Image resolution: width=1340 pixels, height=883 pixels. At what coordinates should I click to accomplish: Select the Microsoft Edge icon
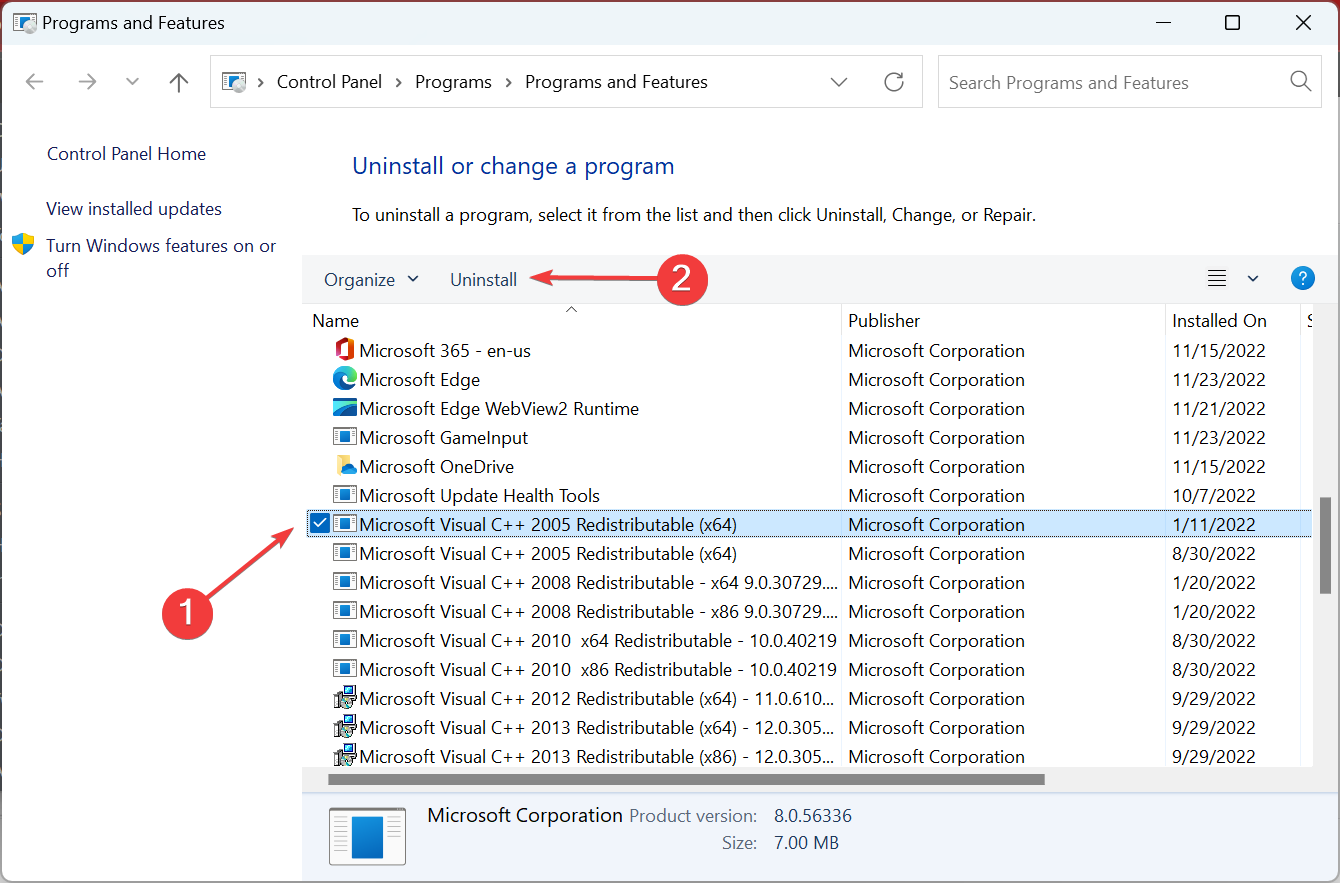(344, 379)
